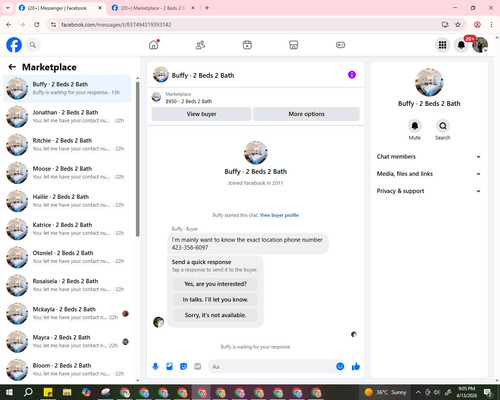Expand Privacy & support section
The height and width of the screenshot is (400, 500).
(x=429, y=191)
